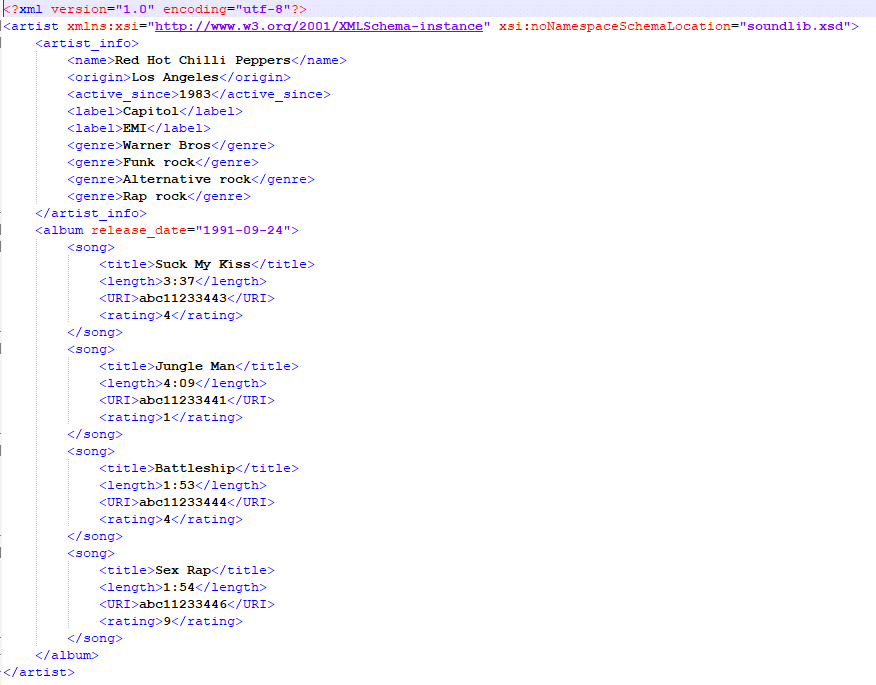Open the w3.org XMLSchema-instance URL link
The width and height of the screenshot is (876, 685).
(318, 26)
